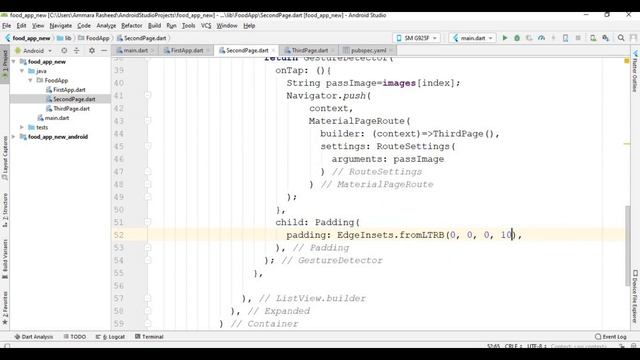Screen dimensions: 640x360
Task: Click the grayed attach icon after profiler
Action: [x=553, y=38]
